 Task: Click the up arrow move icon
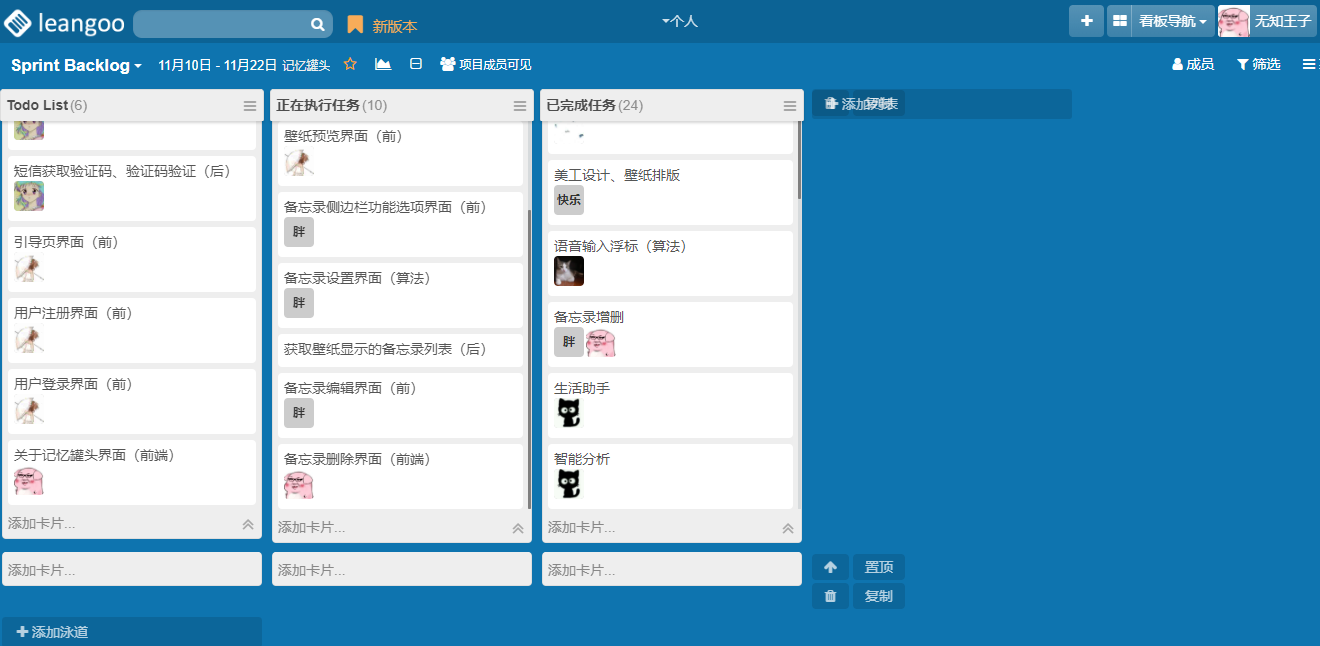coord(830,567)
